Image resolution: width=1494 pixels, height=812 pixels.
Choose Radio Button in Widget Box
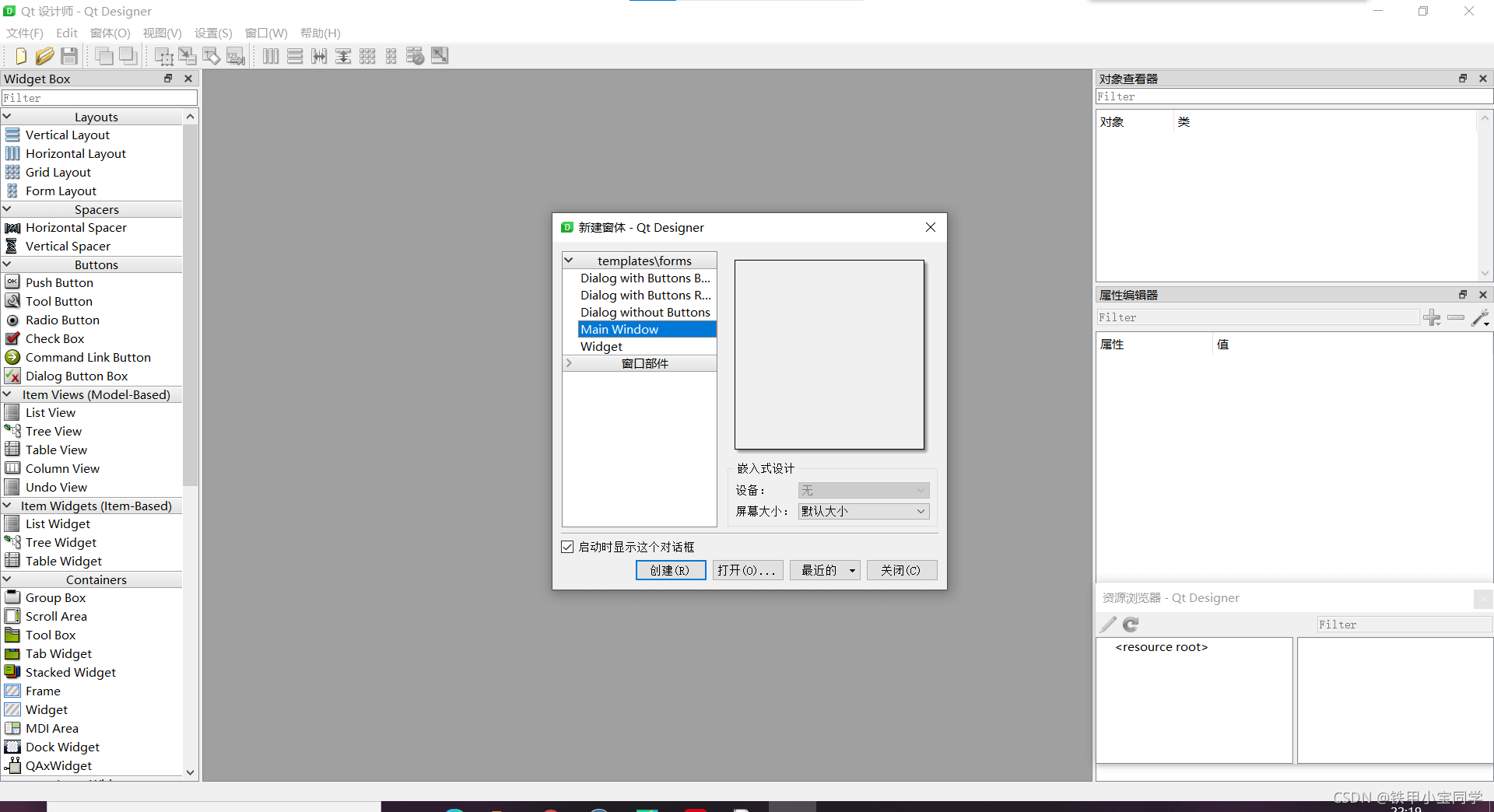(62, 320)
